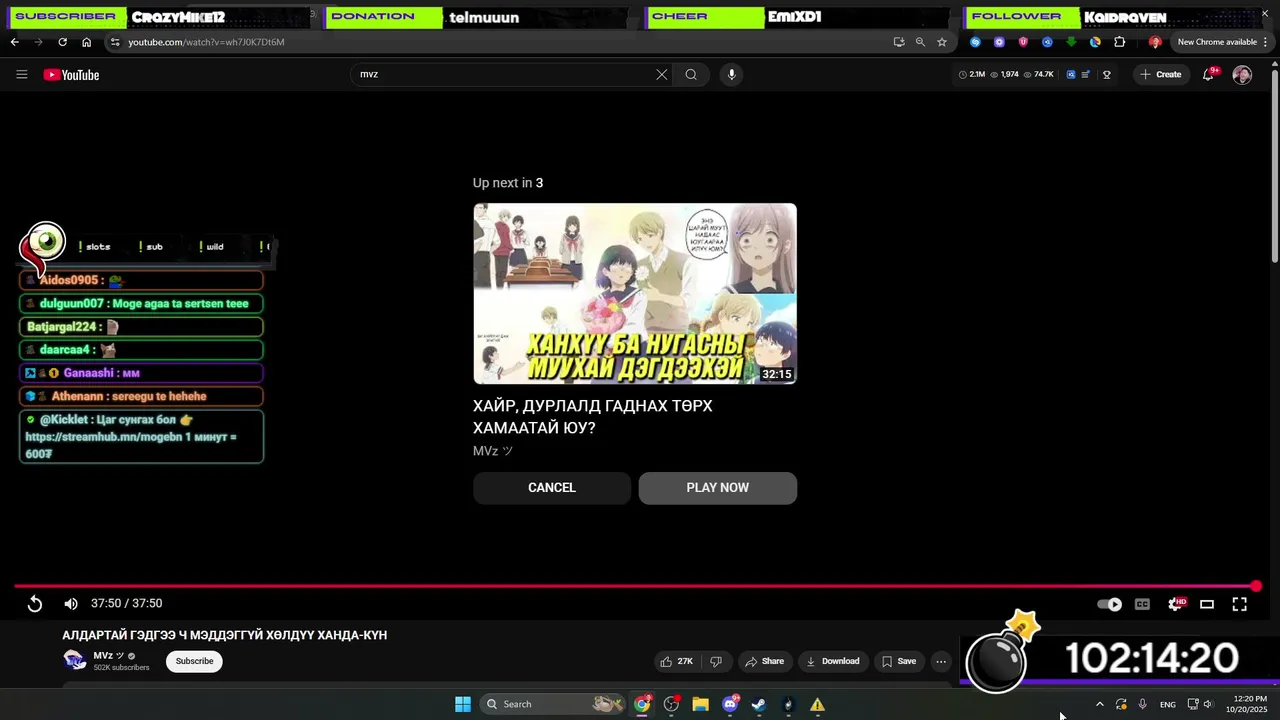This screenshot has width=1280, height=720.
Task: Open the YouTube account avatar menu
Action: (1242, 75)
